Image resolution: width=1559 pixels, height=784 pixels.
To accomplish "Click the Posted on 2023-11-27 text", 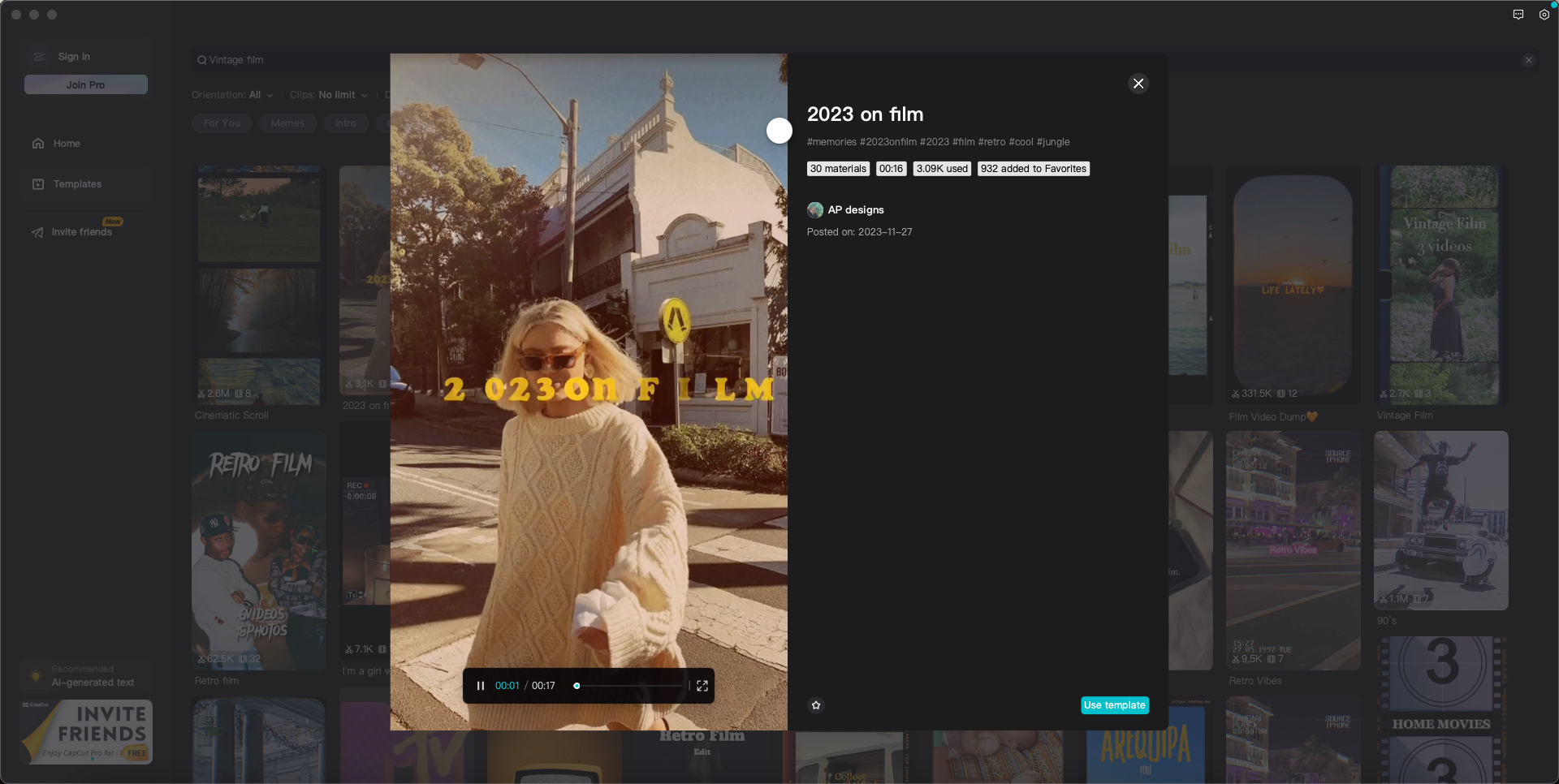I will pos(859,232).
